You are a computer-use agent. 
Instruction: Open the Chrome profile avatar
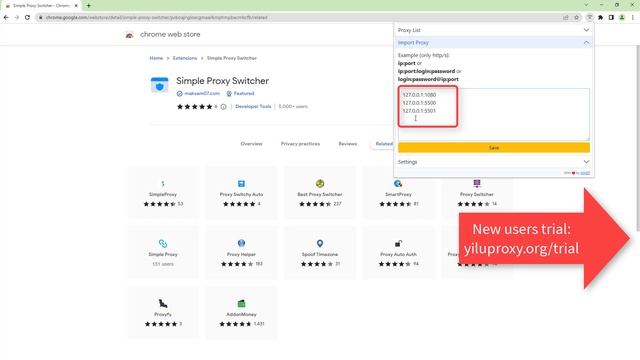tap(622, 18)
